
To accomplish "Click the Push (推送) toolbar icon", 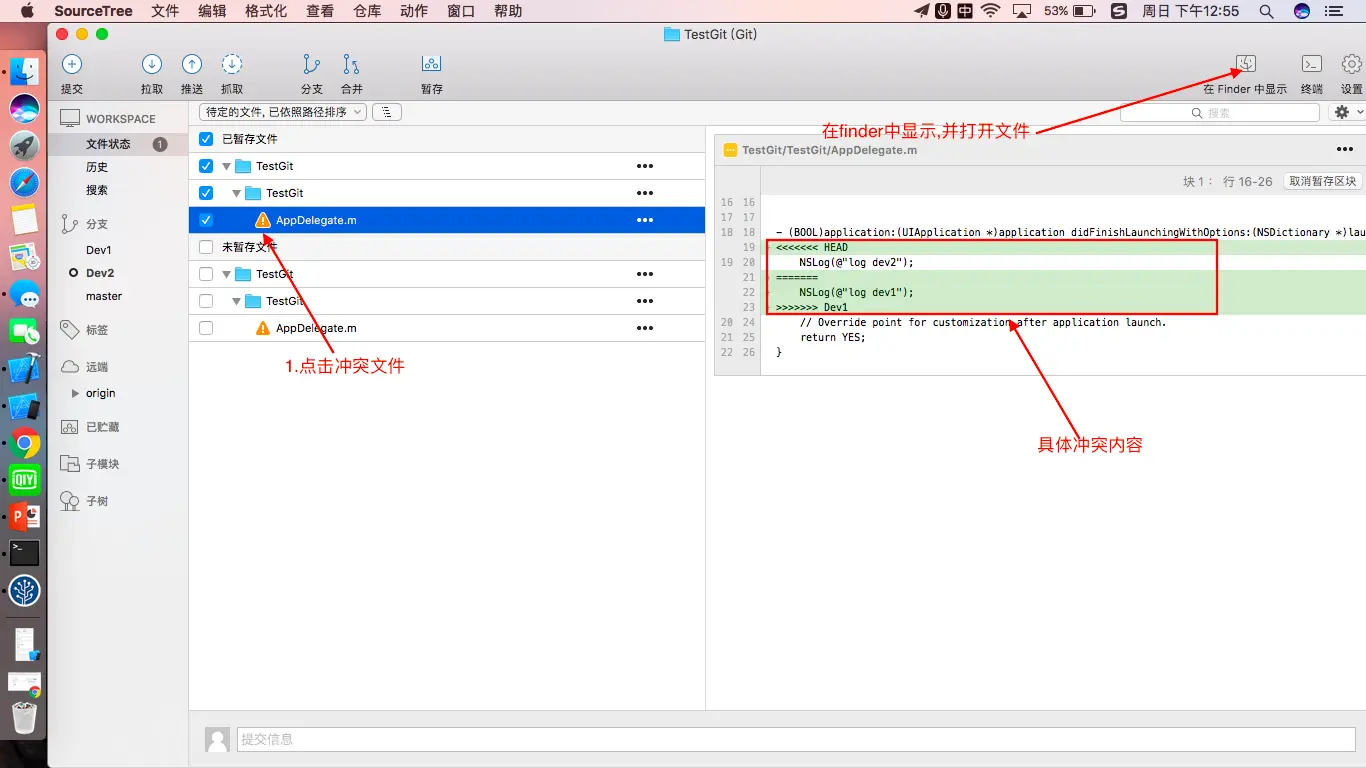I will click(192, 65).
